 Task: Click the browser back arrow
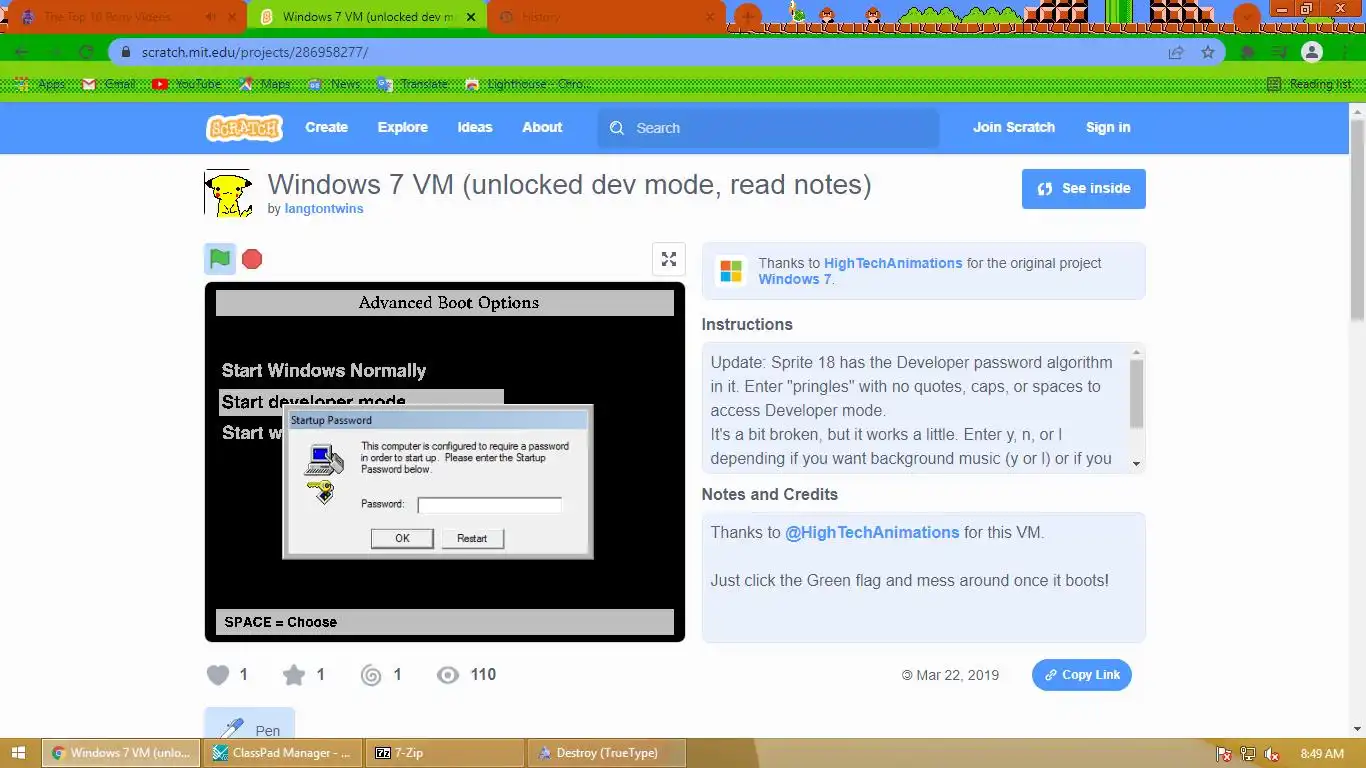tap(22, 52)
